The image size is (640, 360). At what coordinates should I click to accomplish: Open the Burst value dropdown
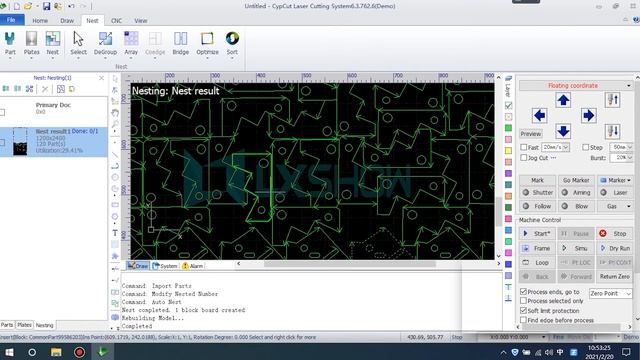[x=630, y=158]
